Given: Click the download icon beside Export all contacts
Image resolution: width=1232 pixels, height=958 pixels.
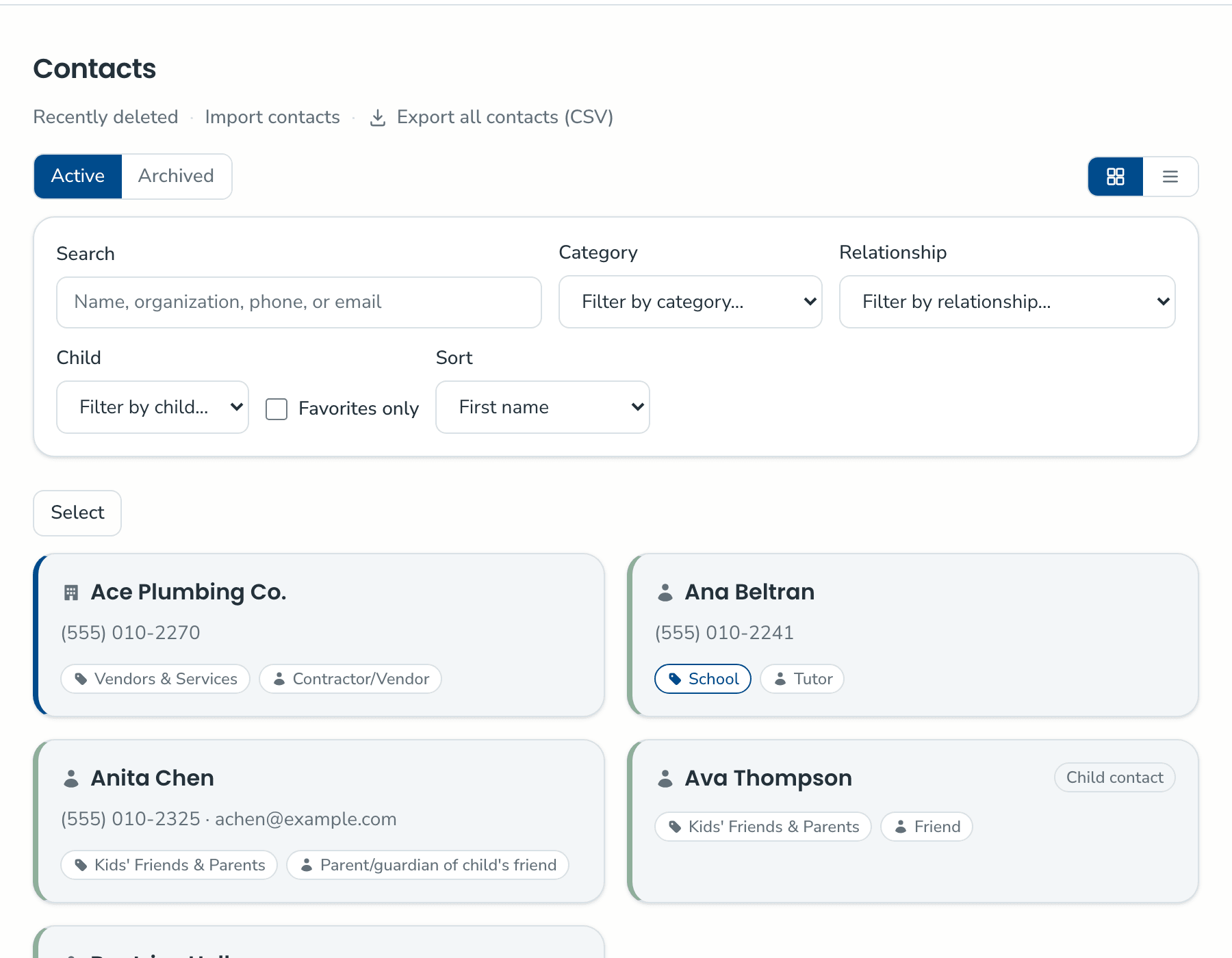Looking at the screenshot, I should tap(378, 118).
